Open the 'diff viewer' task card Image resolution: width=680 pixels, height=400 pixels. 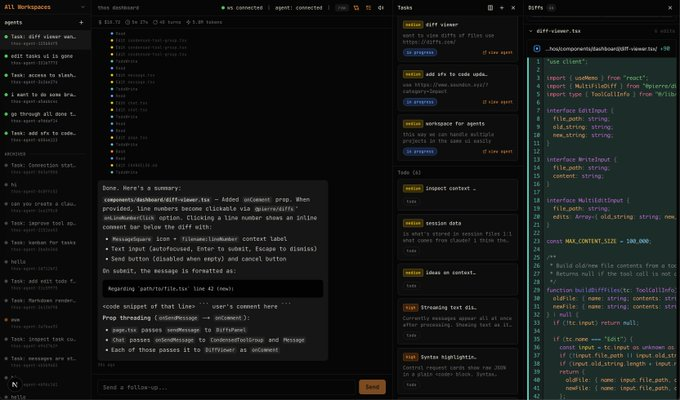click(458, 38)
